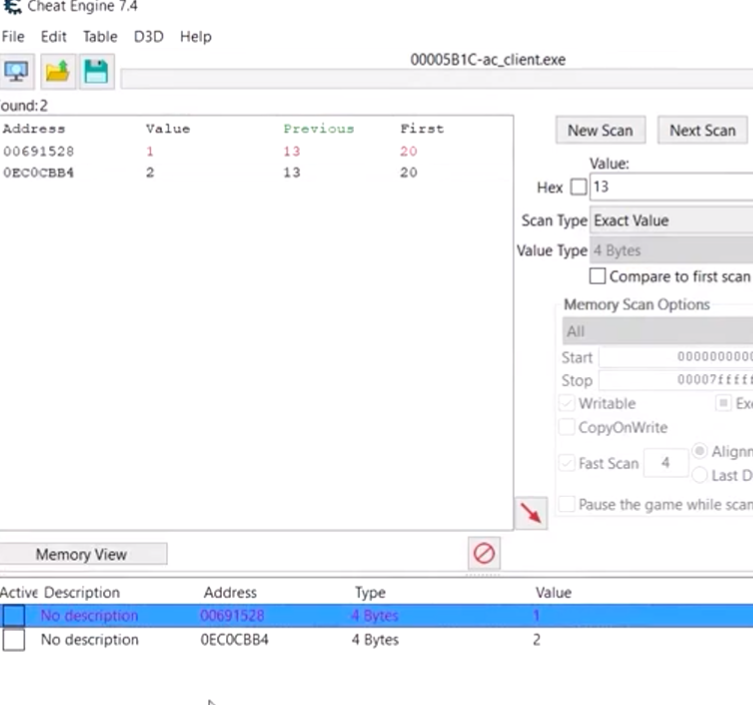Enable Compare to first scan checkbox
Screen dimensions: 753x705
598,276
